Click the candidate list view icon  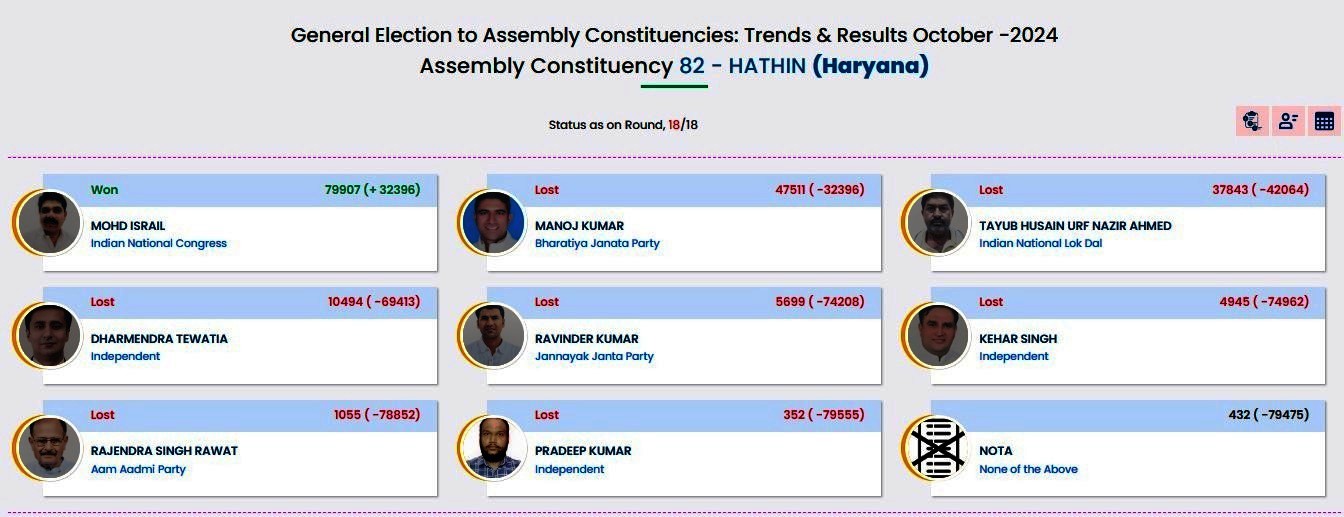(x=1288, y=121)
